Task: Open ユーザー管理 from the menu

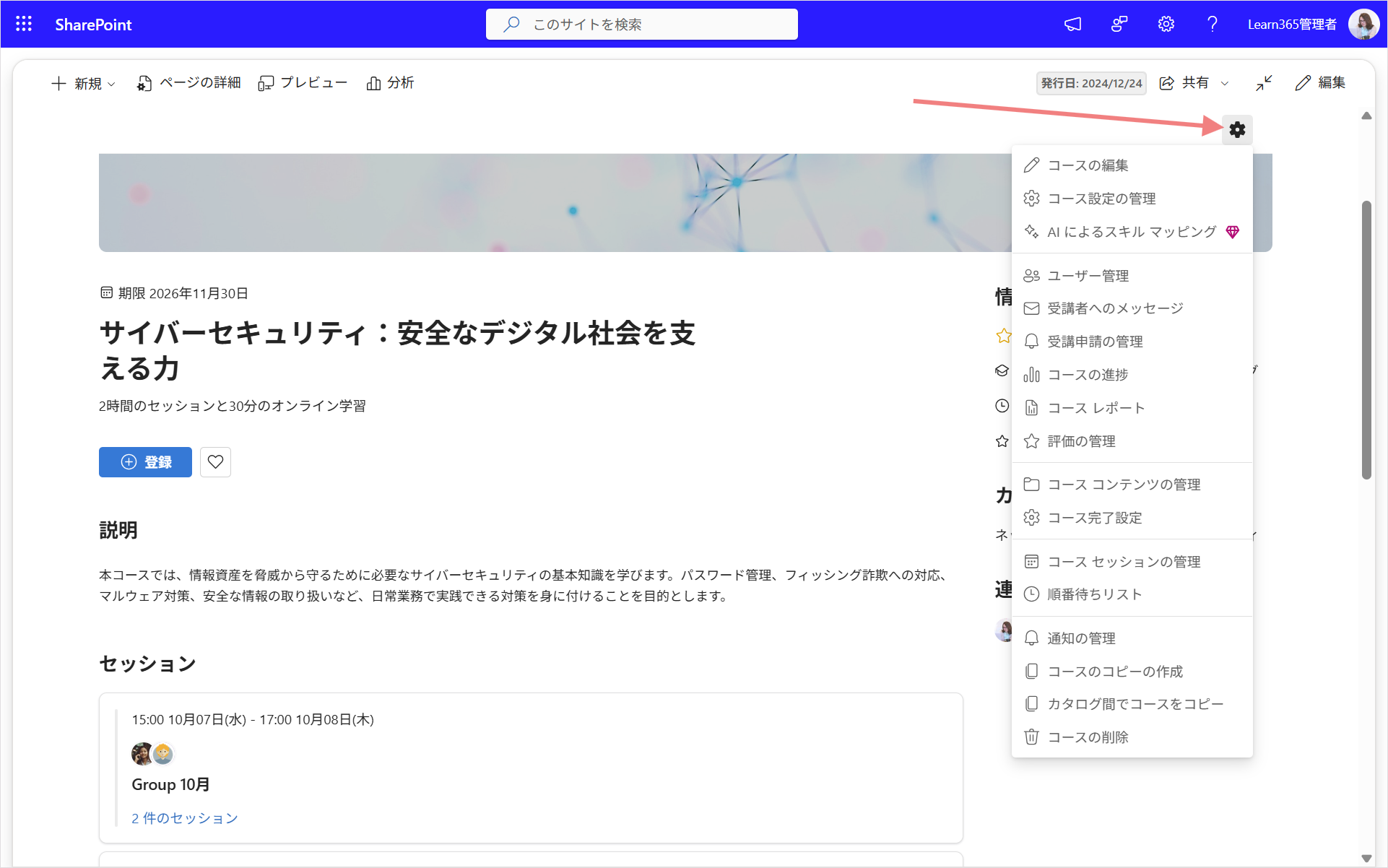Action: pos(1132,276)
